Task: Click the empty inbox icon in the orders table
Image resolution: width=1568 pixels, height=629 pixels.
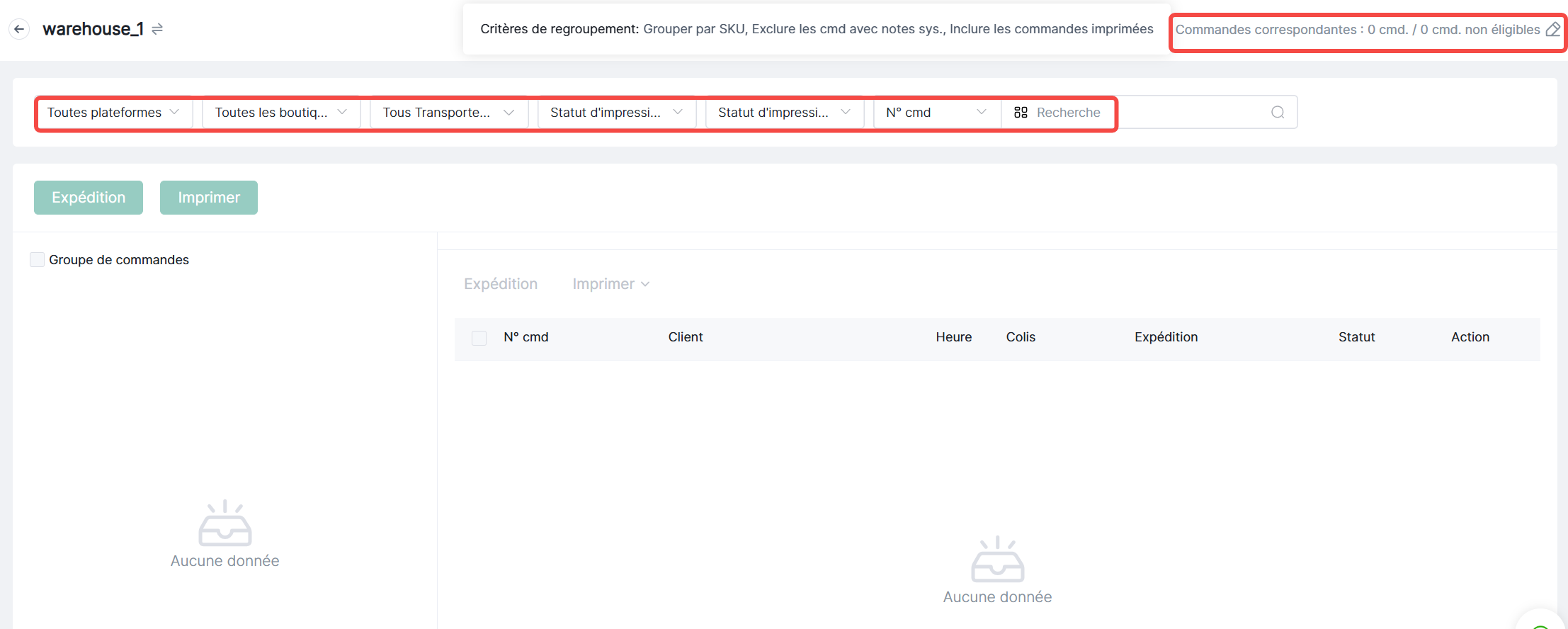Action: coord(997,560)
